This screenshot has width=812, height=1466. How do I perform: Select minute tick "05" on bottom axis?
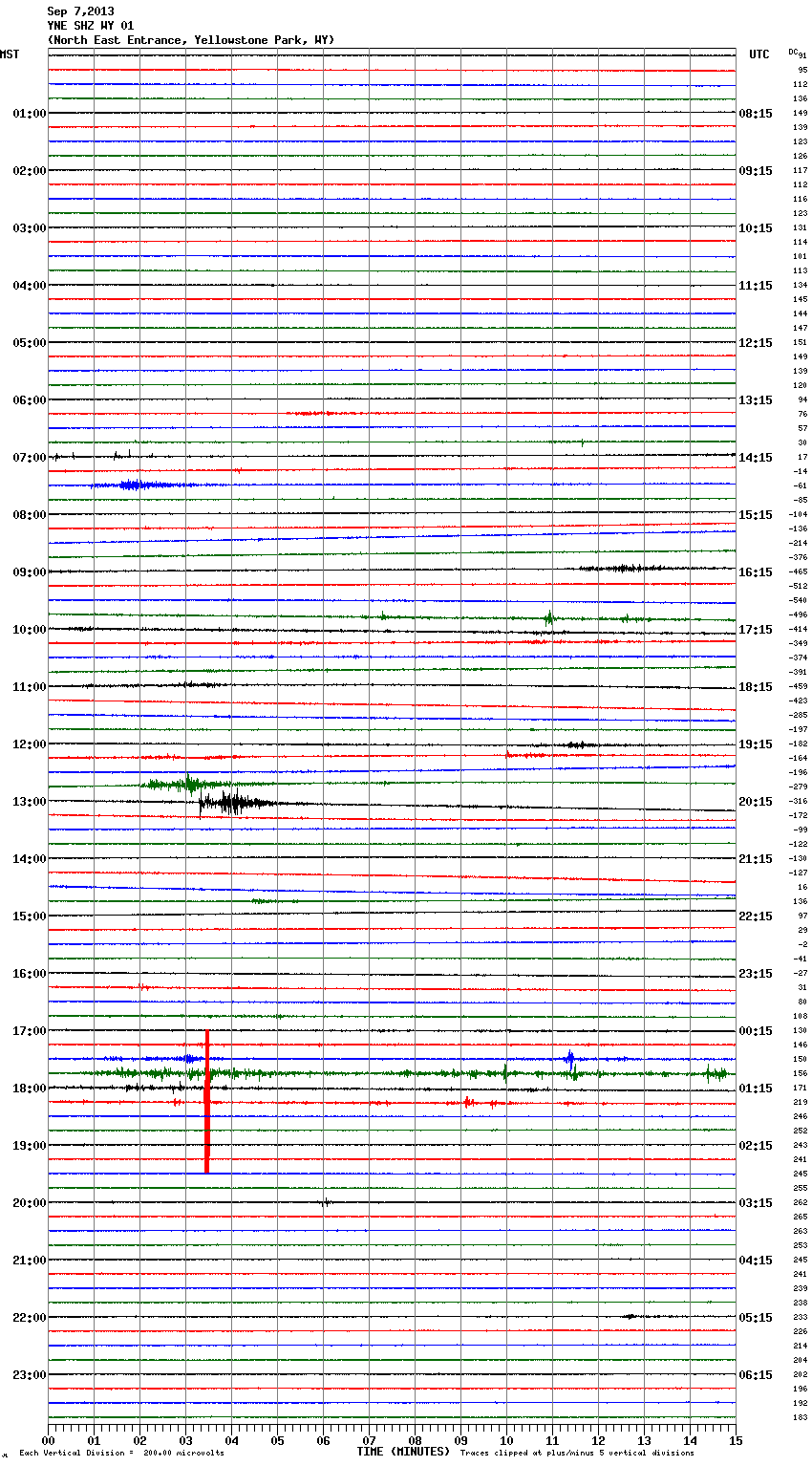277,1440
